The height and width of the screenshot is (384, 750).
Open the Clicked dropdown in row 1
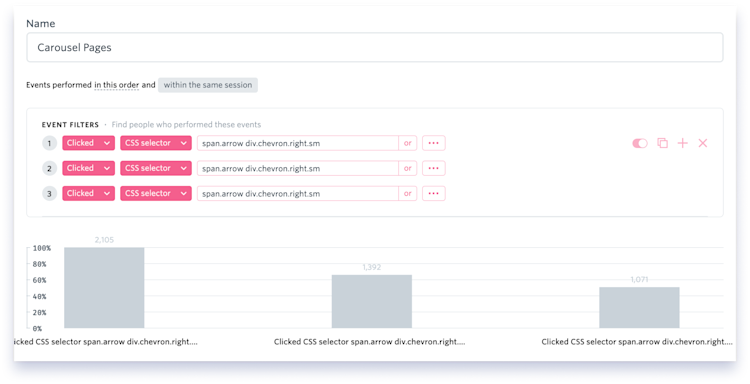pyautogui.click(x=88, y=143)
